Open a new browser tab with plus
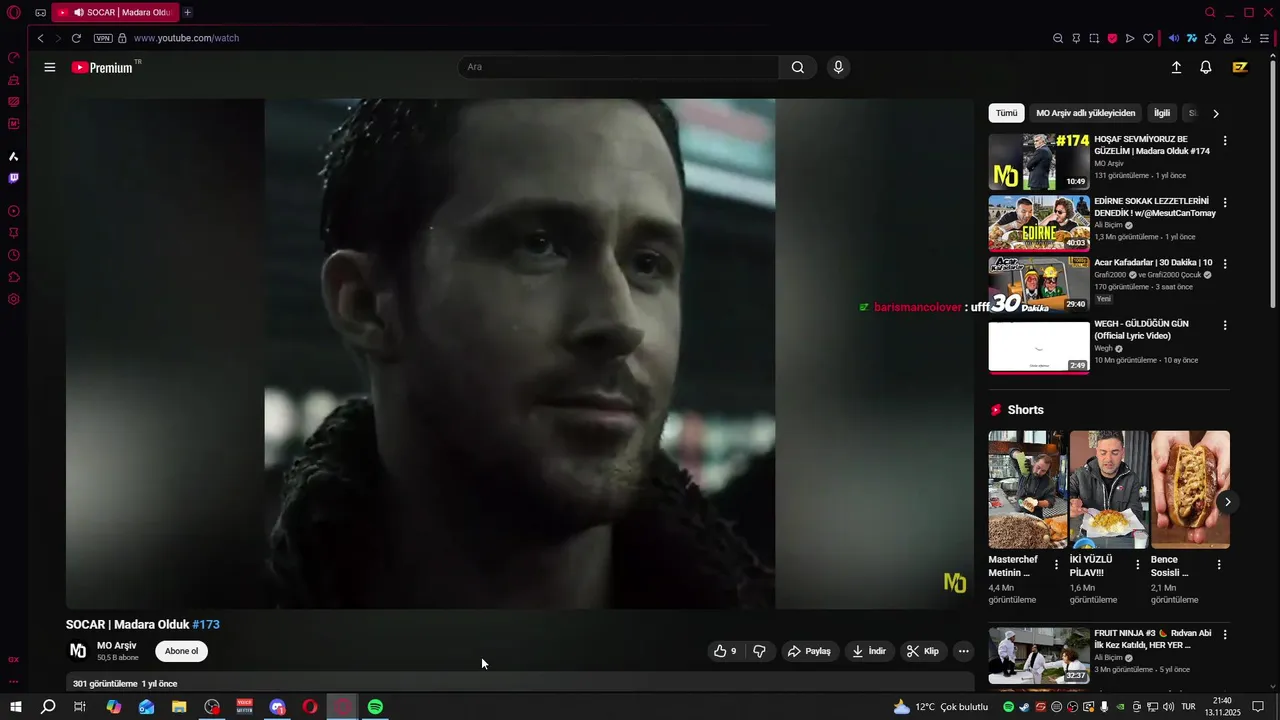This screenshot has height=720, width=1280. pyautogui.click(x=187, y=12)
